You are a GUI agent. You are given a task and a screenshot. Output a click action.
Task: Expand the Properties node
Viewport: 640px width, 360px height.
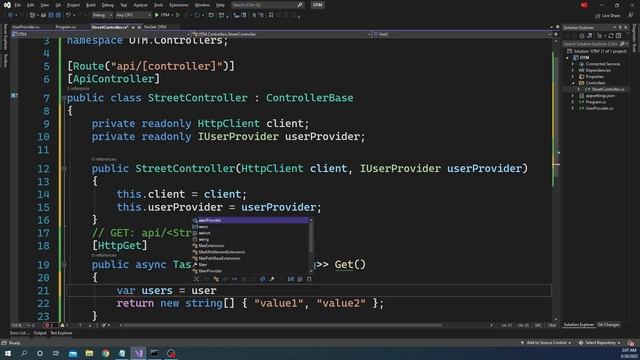[573, 77]
